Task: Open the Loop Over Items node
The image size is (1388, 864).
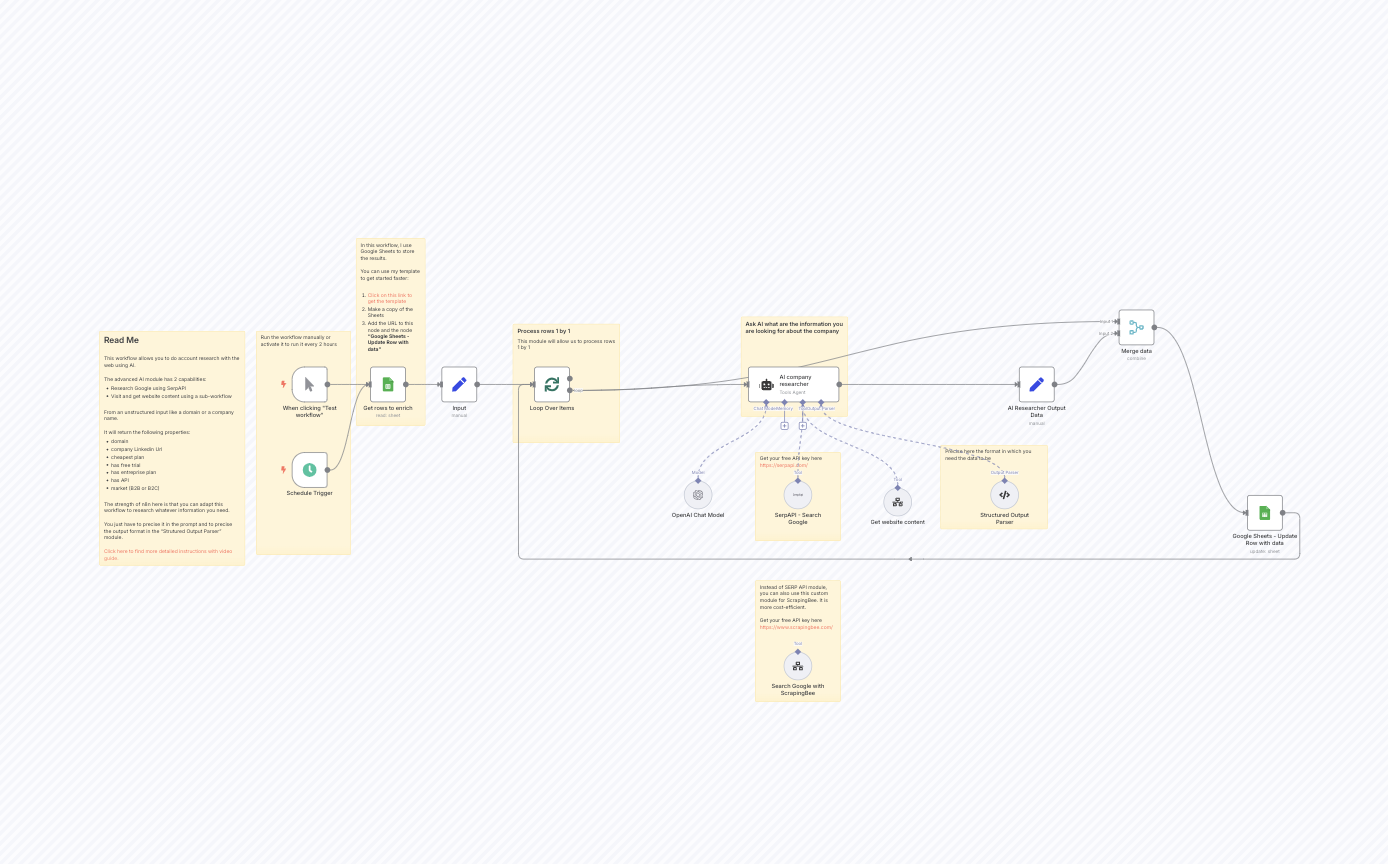Action: [x=552, y=384]
